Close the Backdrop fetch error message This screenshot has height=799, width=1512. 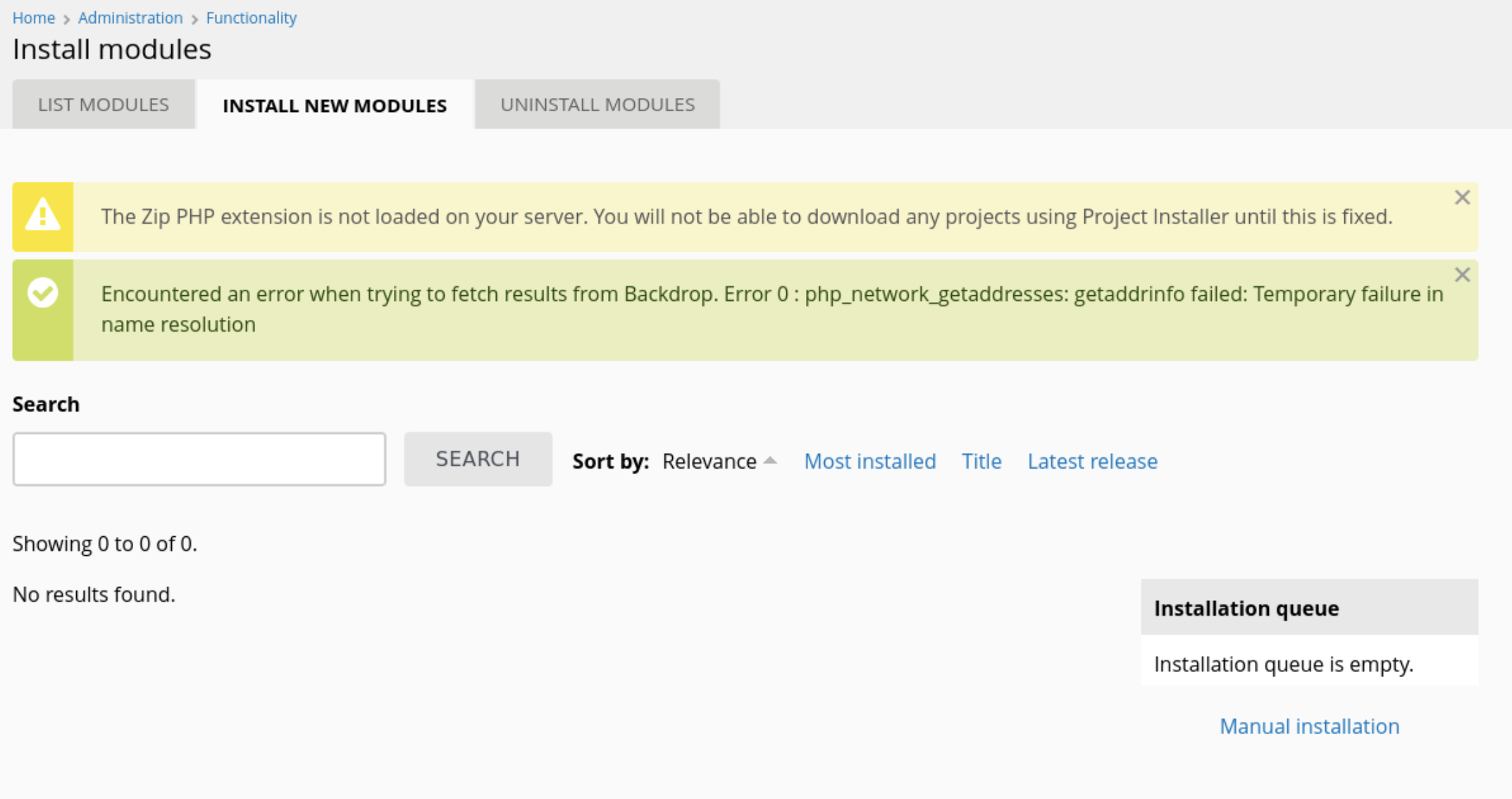click(x=1462, y=275)
